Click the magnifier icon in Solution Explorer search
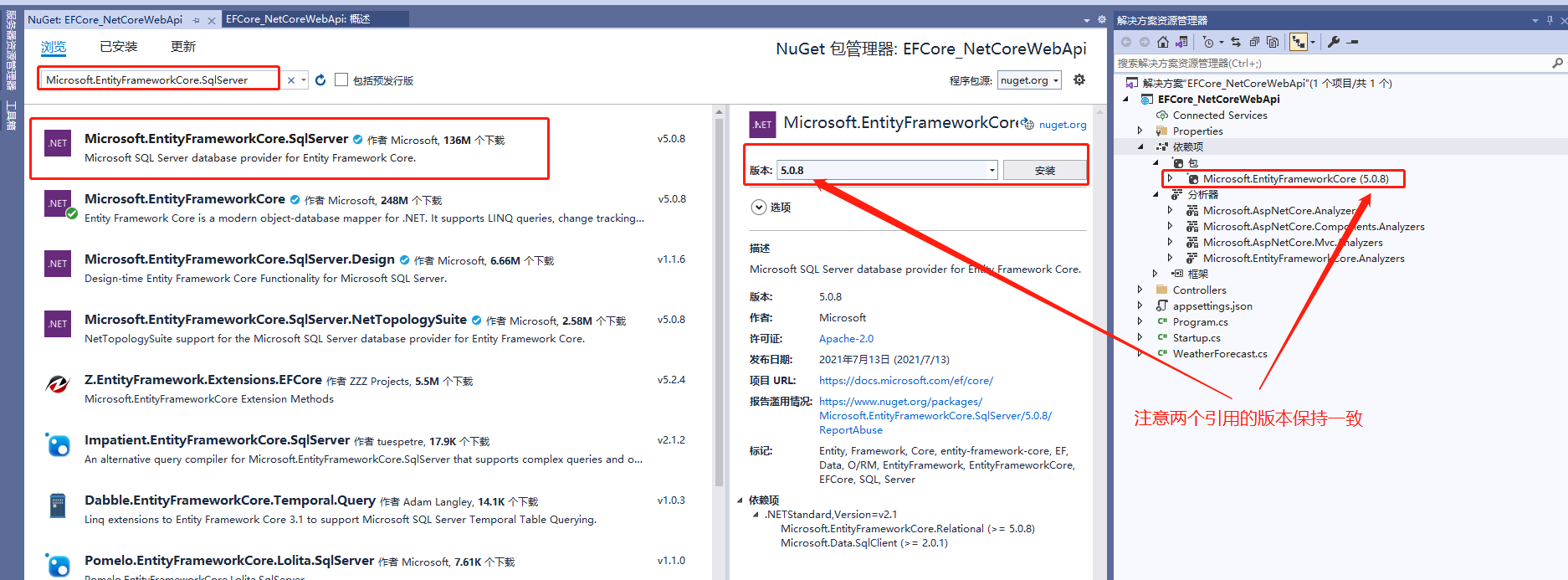The image size is (1568, 580). [1557, 63]
